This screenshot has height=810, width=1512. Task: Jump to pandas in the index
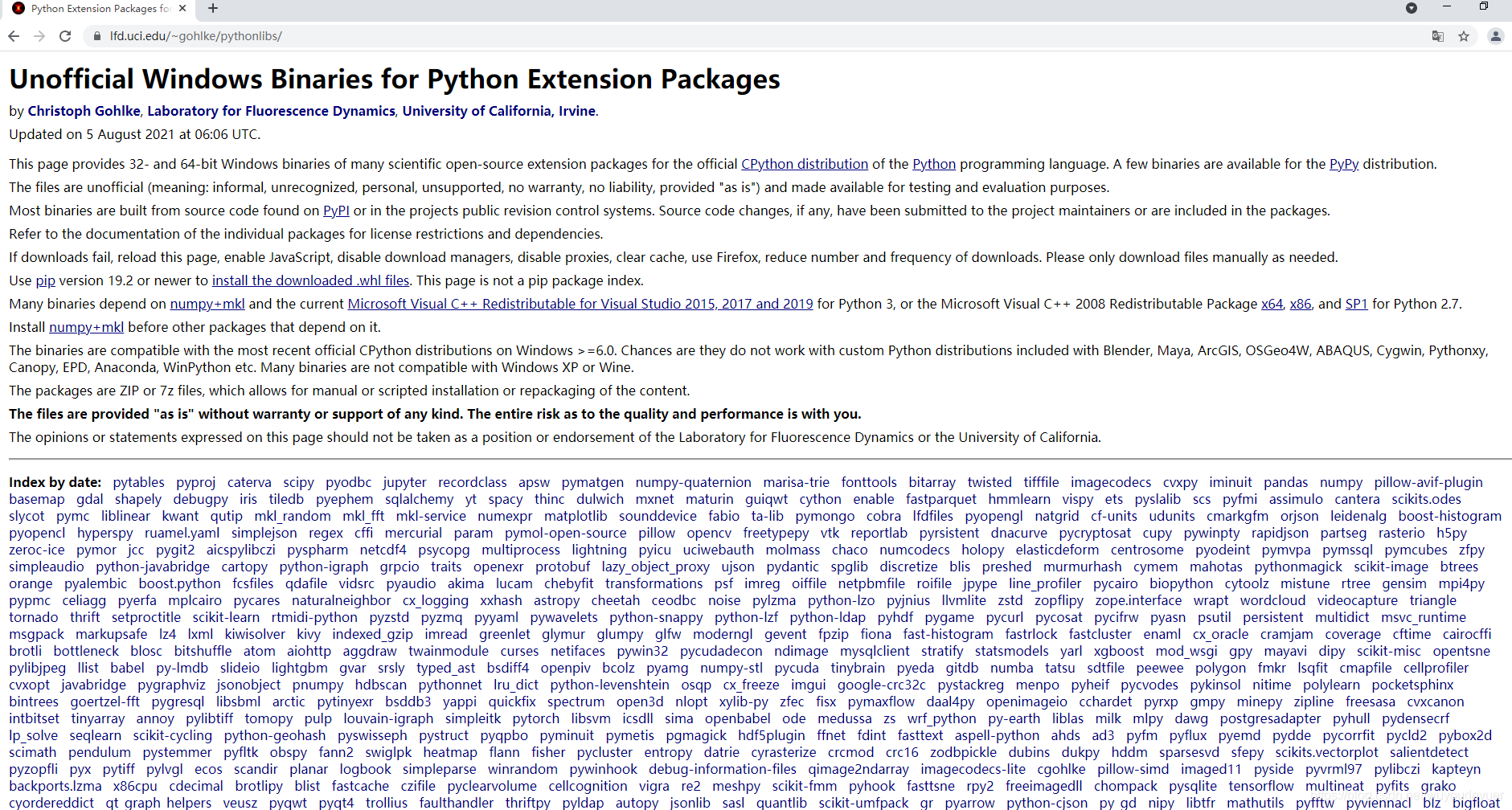tap(1285, 482)
